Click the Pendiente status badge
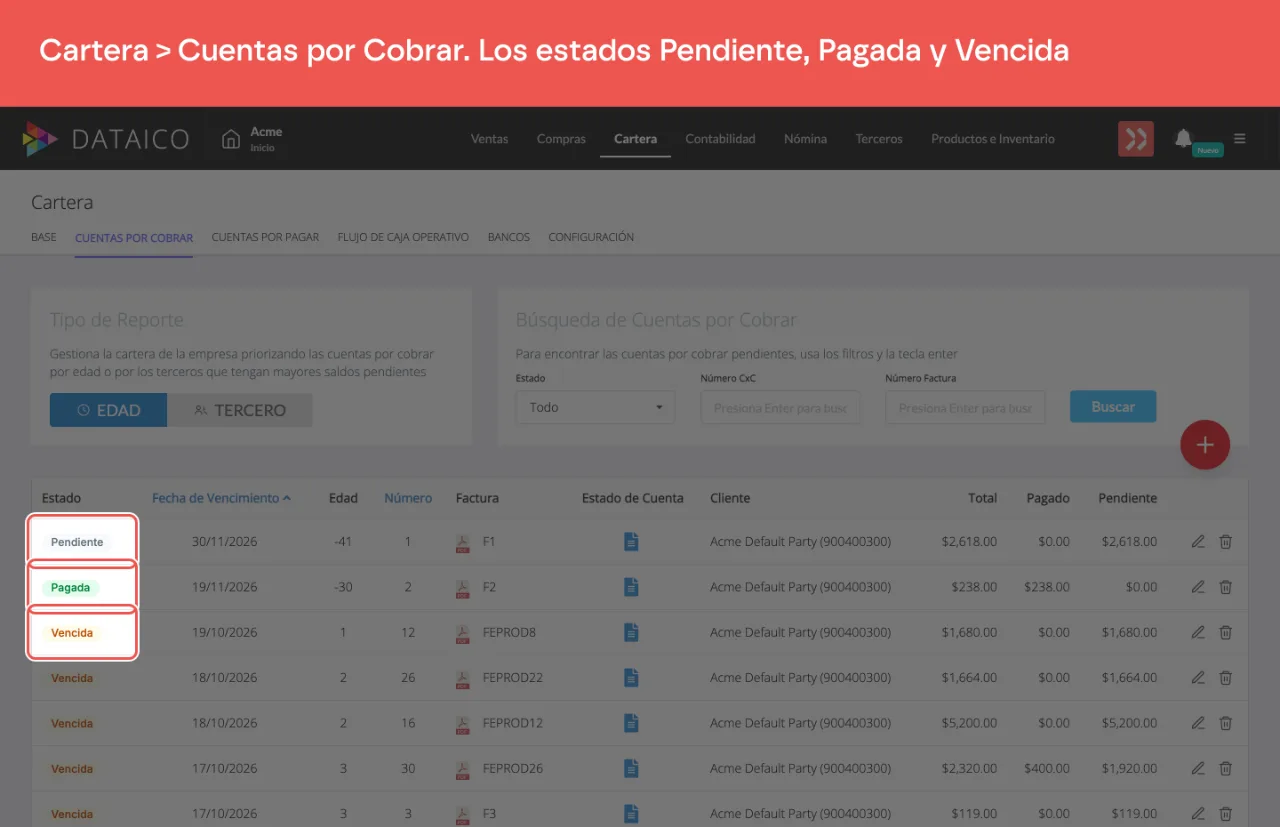Viewport: 1280px width, 827px height. [x=77, y=542]
